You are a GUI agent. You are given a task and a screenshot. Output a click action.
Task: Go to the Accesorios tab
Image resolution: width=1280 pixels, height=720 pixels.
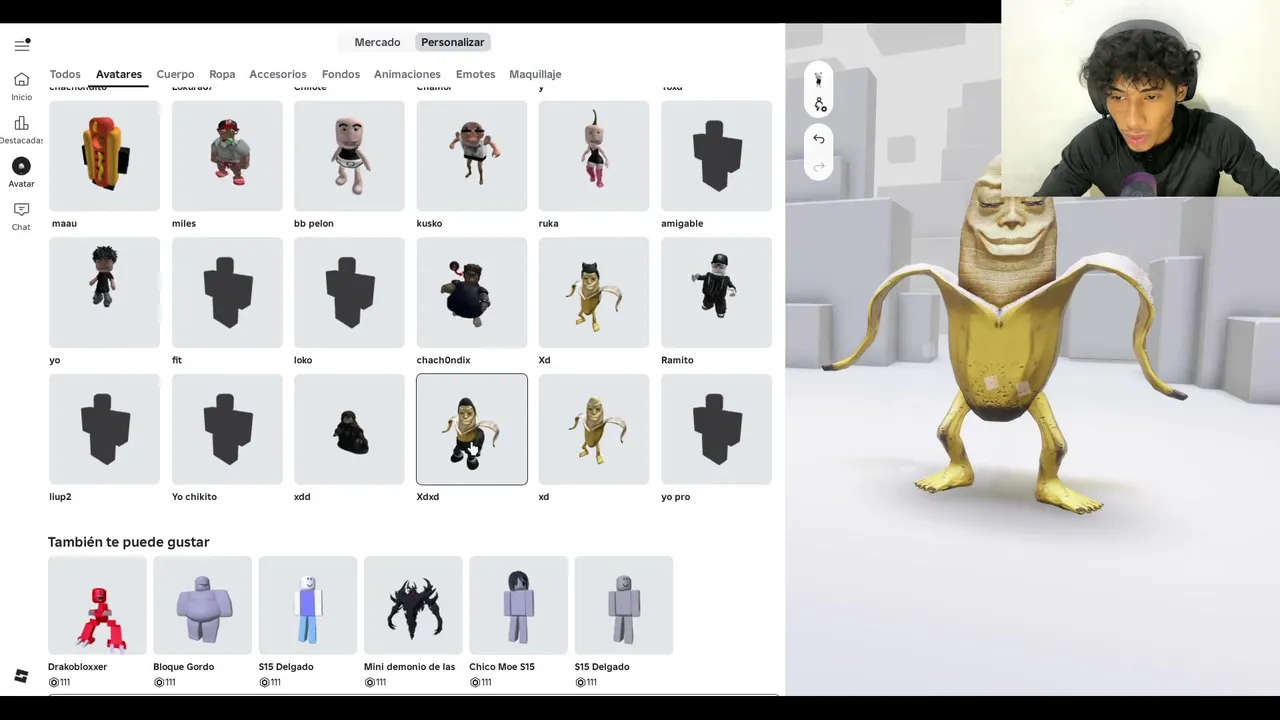278,74
